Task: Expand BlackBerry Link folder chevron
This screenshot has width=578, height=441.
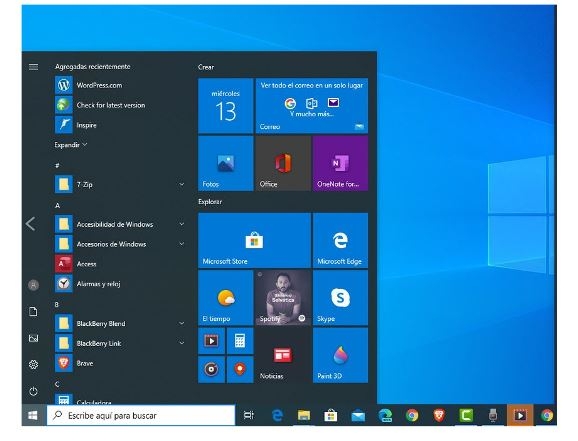Action: [x=181, y=343]
